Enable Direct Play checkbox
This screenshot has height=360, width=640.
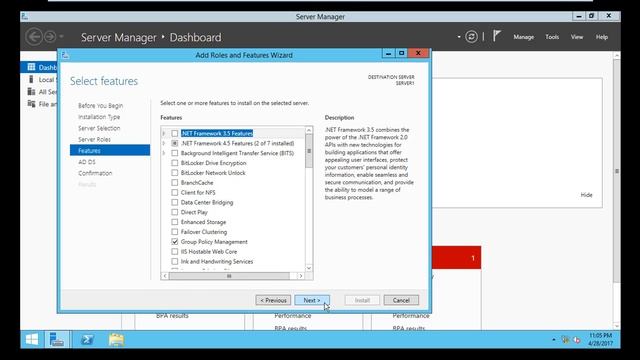pyautogui.click(x=175, y=212)
